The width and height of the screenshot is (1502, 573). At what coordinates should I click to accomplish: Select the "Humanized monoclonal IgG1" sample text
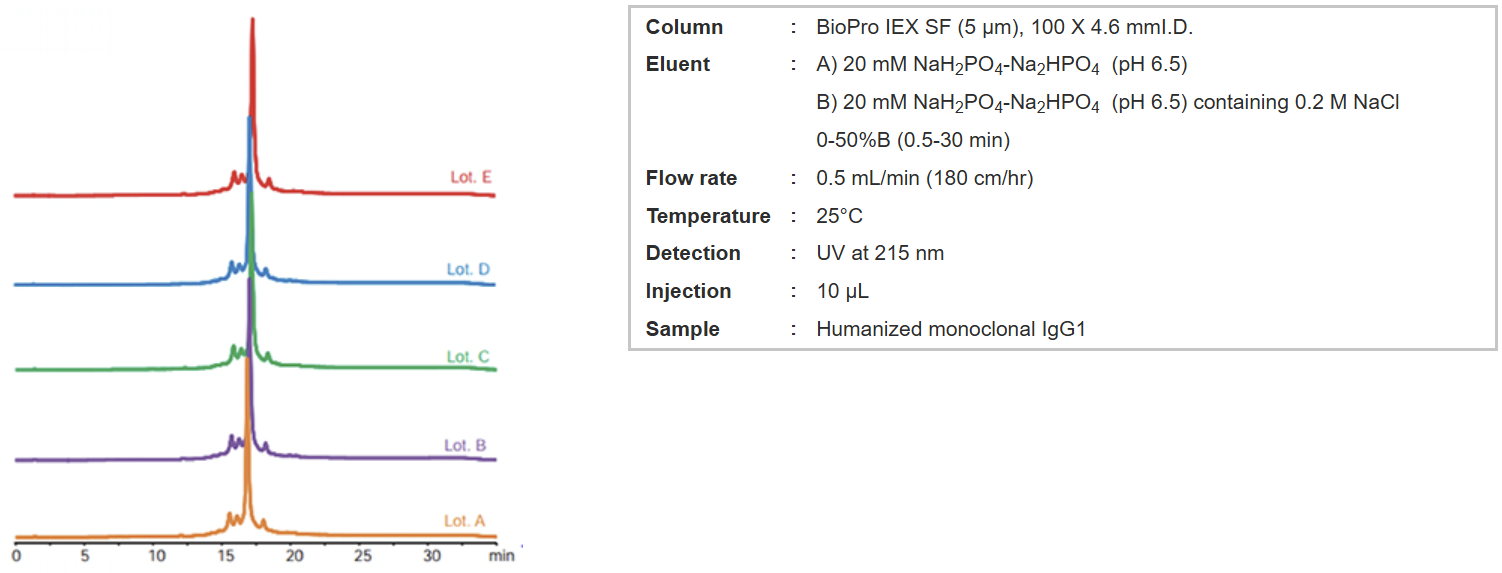click(950, 329)
